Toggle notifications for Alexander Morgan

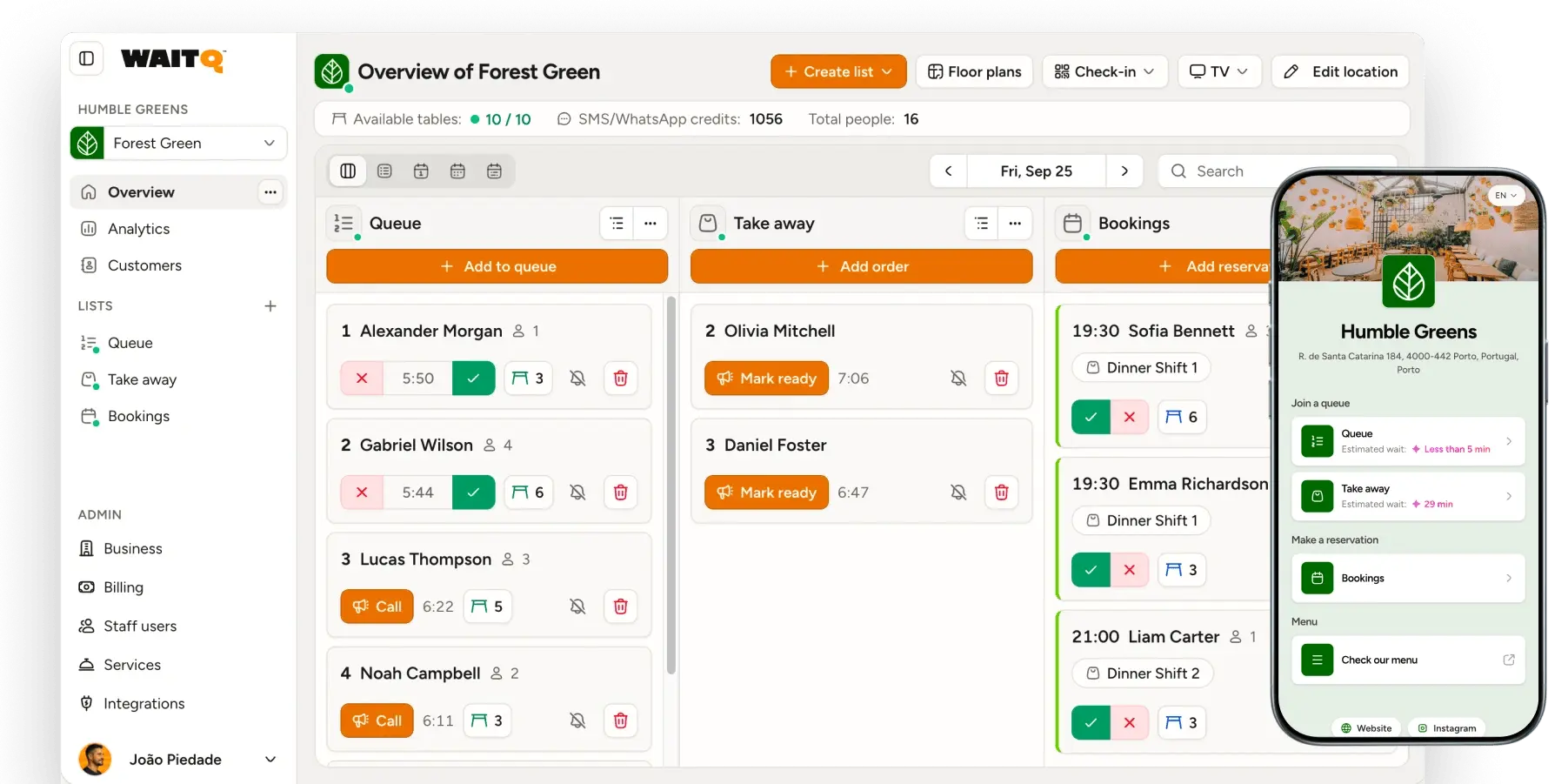pyautogui.click(x=577, y=379)
